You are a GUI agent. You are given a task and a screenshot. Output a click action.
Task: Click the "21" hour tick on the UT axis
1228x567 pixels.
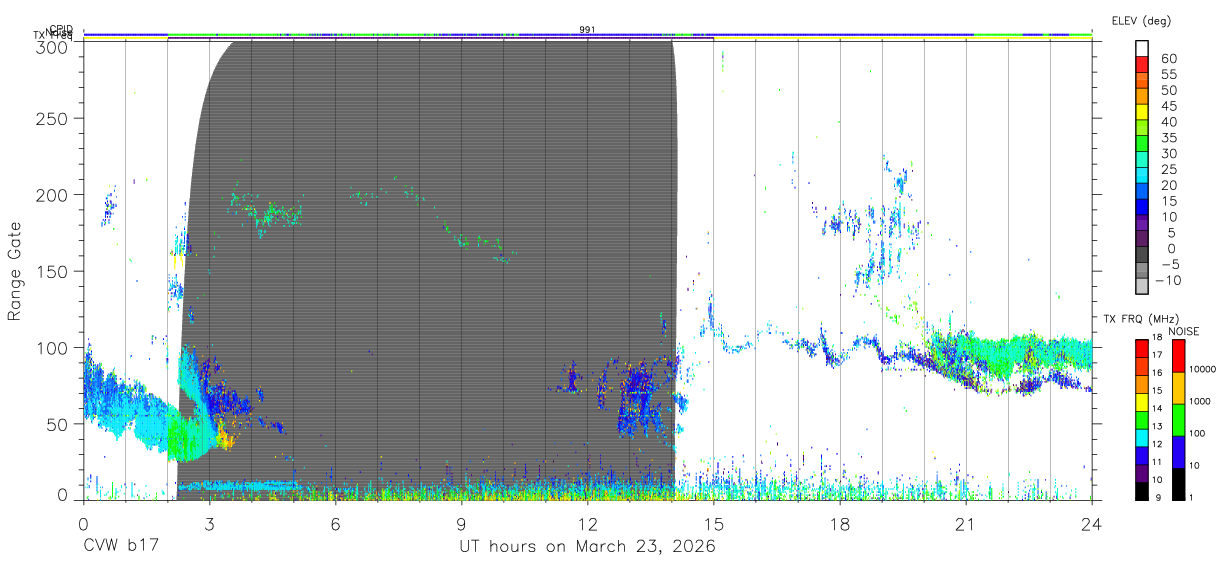965,524
